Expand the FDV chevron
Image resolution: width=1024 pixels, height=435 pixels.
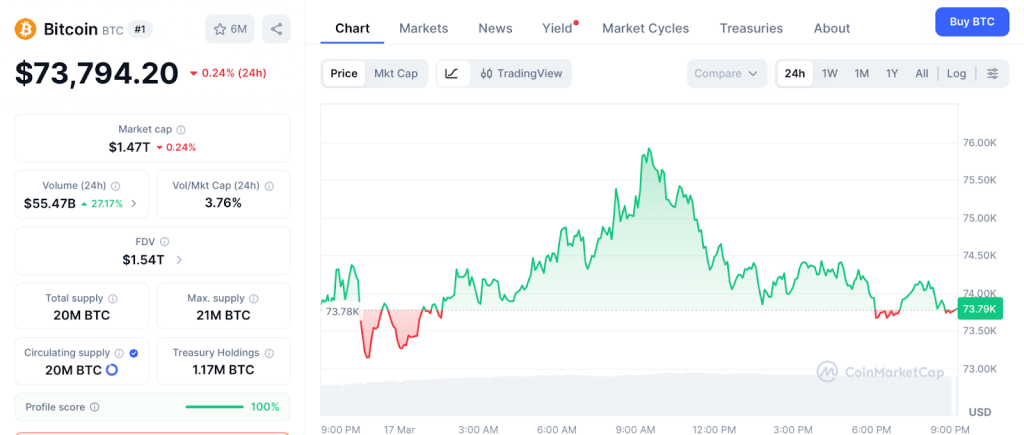[179, 260]
